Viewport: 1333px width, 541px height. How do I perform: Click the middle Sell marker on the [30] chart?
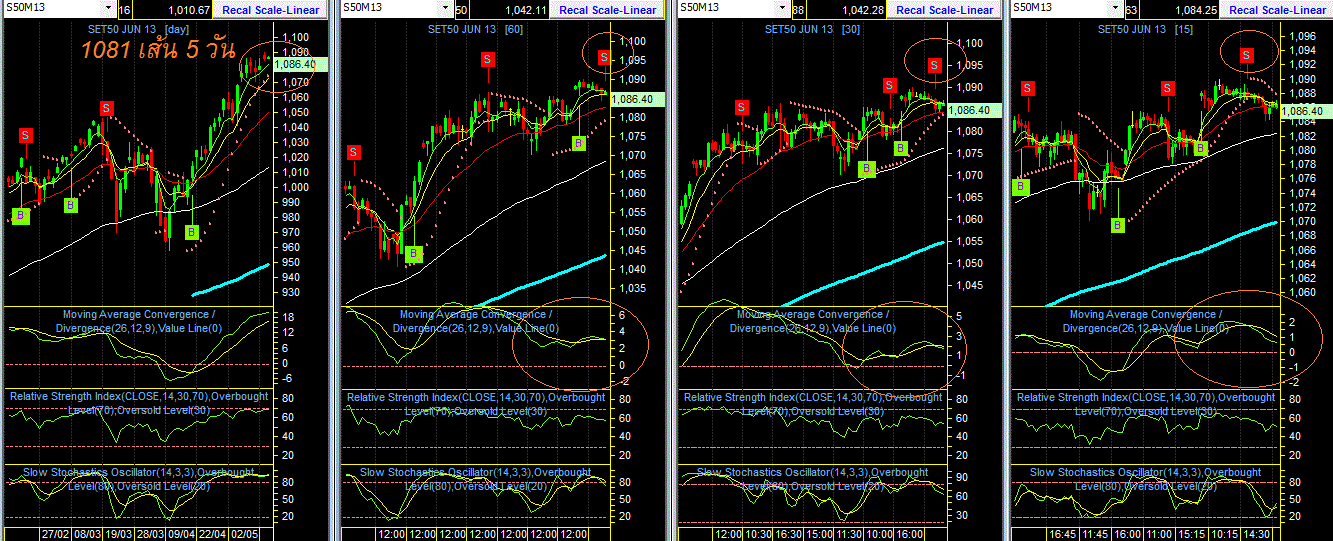coord(889,85)
